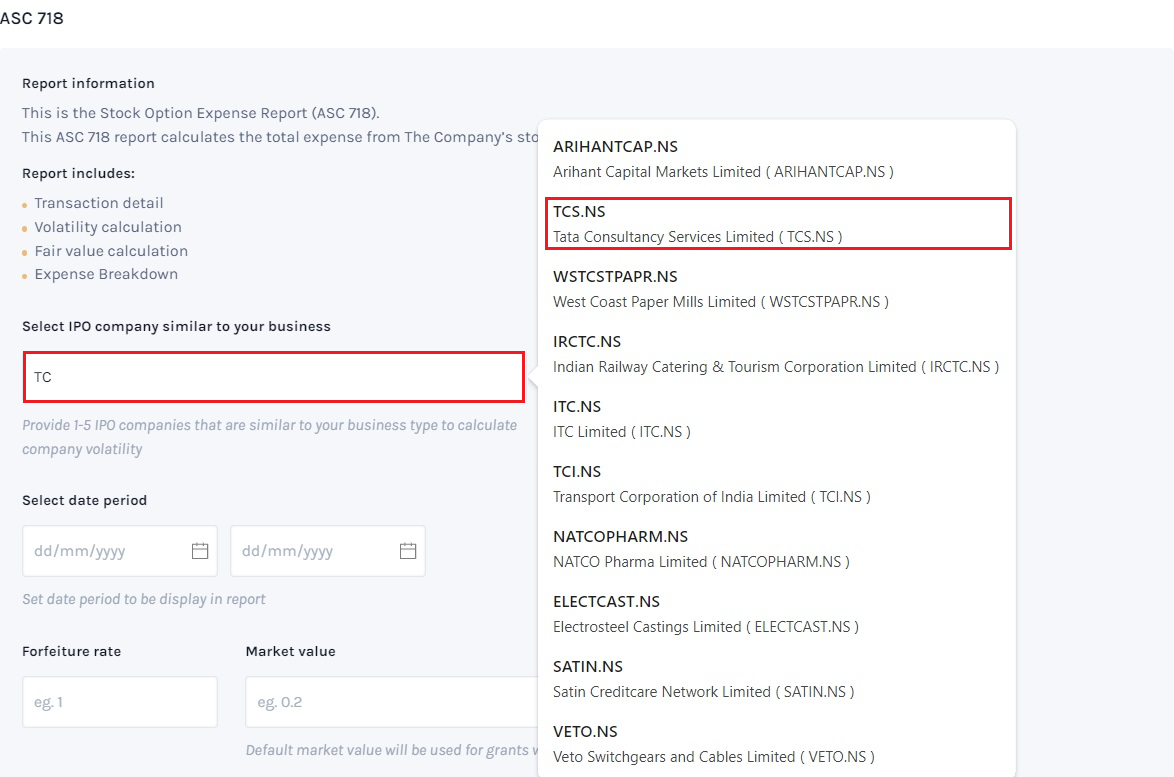Click the 'ASC 718' page heading
Screen dimensions: 1174x777
31,18
